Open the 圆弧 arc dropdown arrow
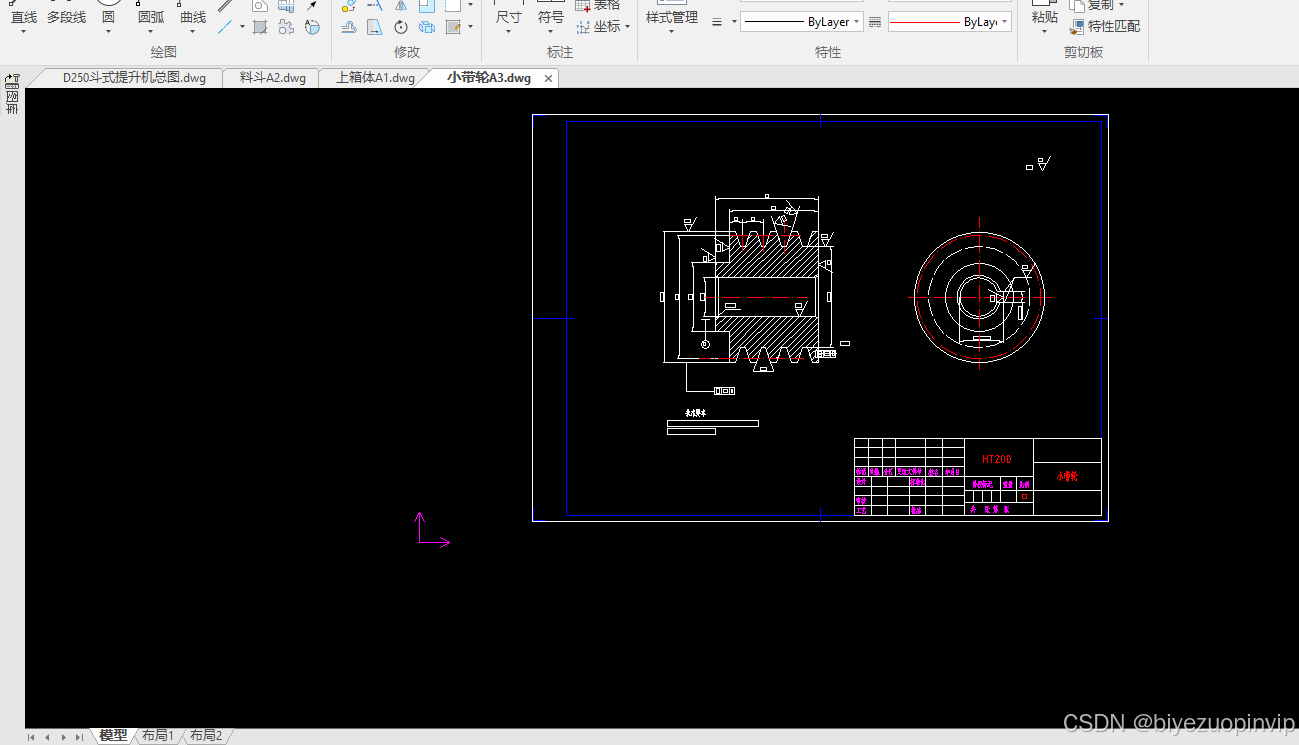 coord(150,32)
